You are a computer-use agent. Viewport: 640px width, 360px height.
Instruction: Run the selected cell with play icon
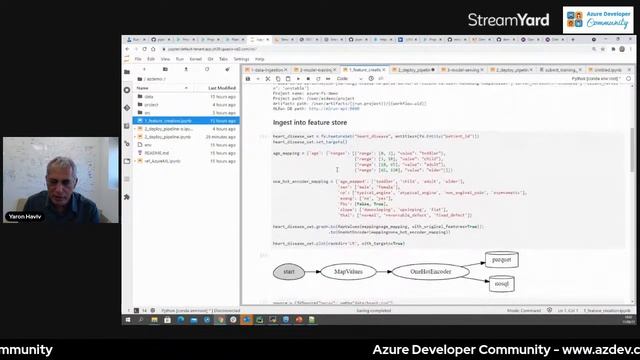tap(298, 79)
